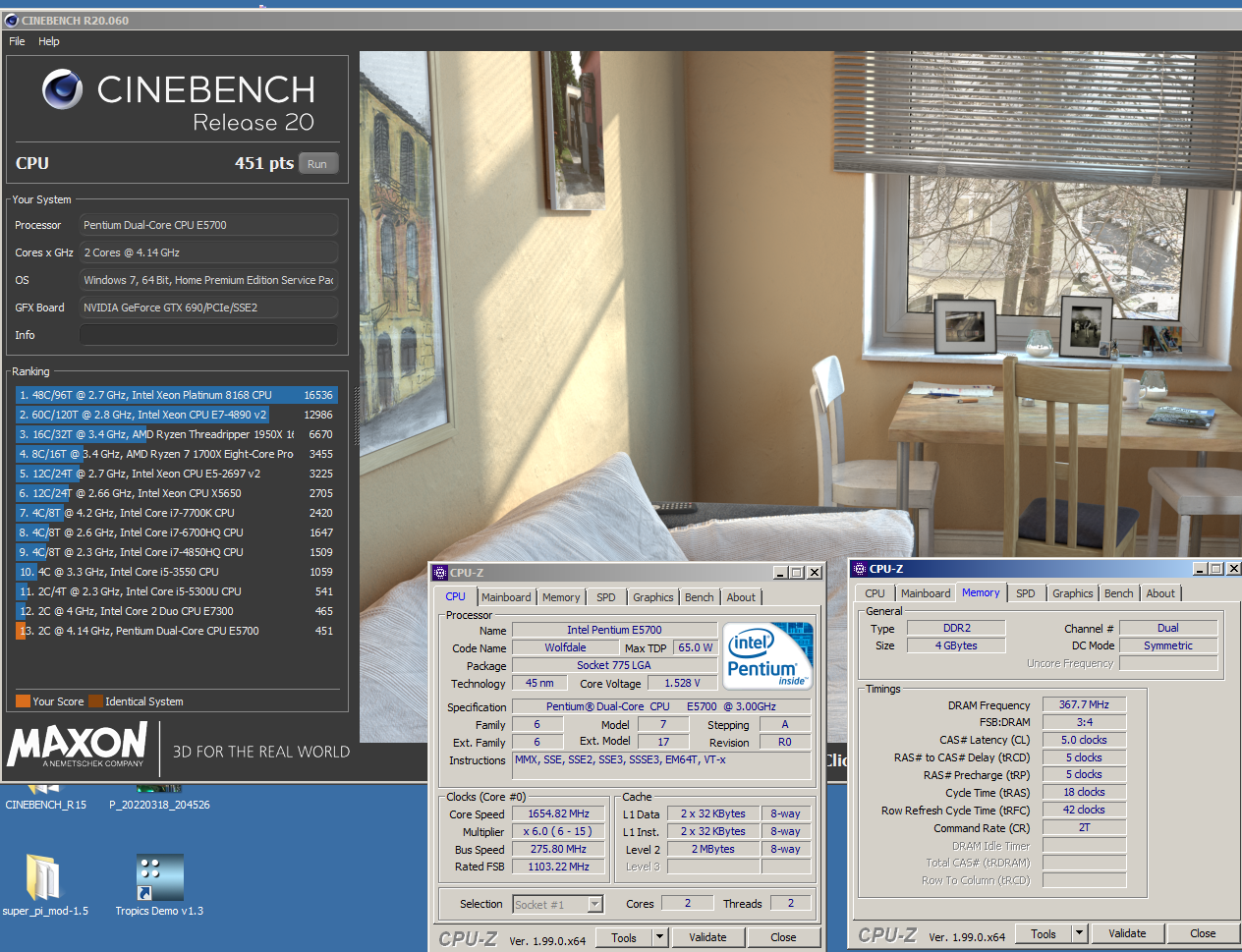Expand the Socket #1 selection dropdown

click(x=594, y=905)
